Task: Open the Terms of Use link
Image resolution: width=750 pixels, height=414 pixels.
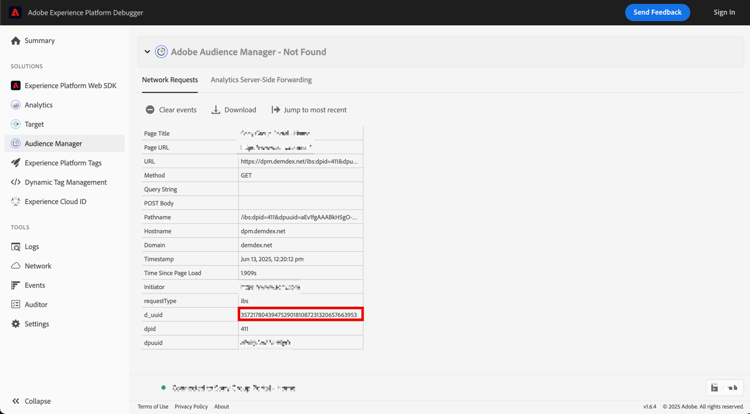Action: coord(153,406)
